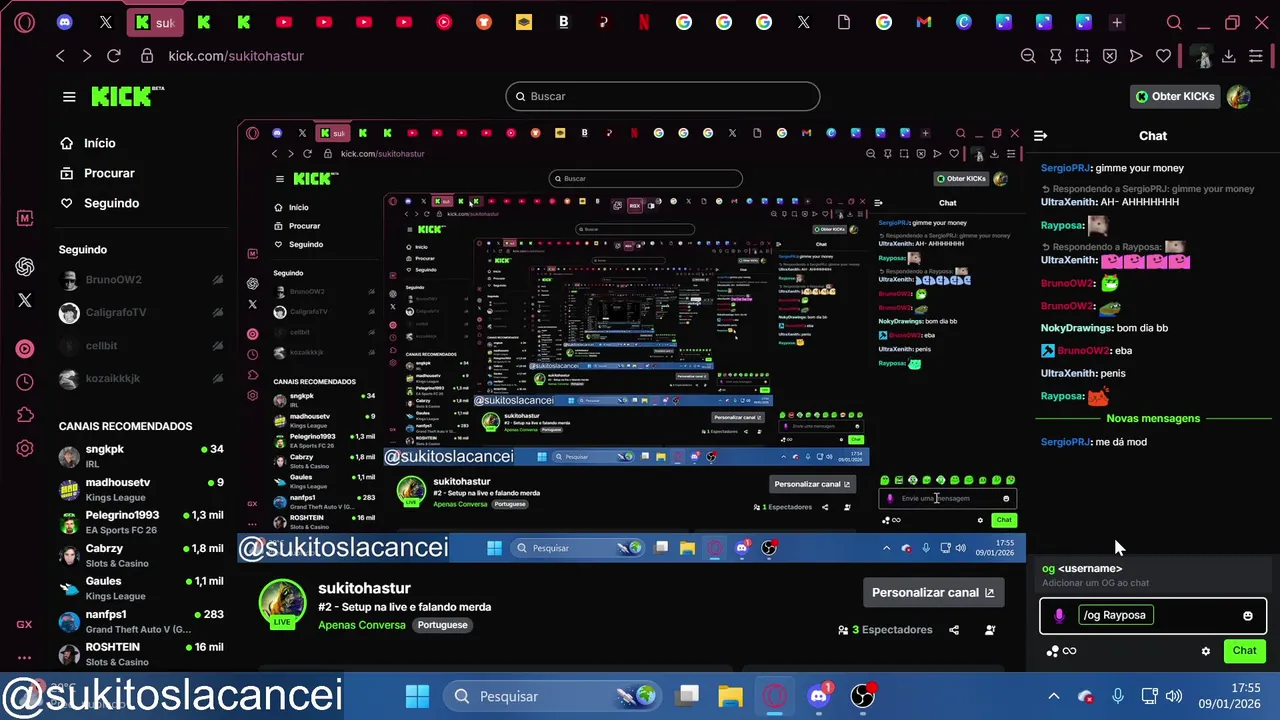Open history clock in Opera sidebar
This screenshot has width=1280, height=720.
tap(25, 382)
